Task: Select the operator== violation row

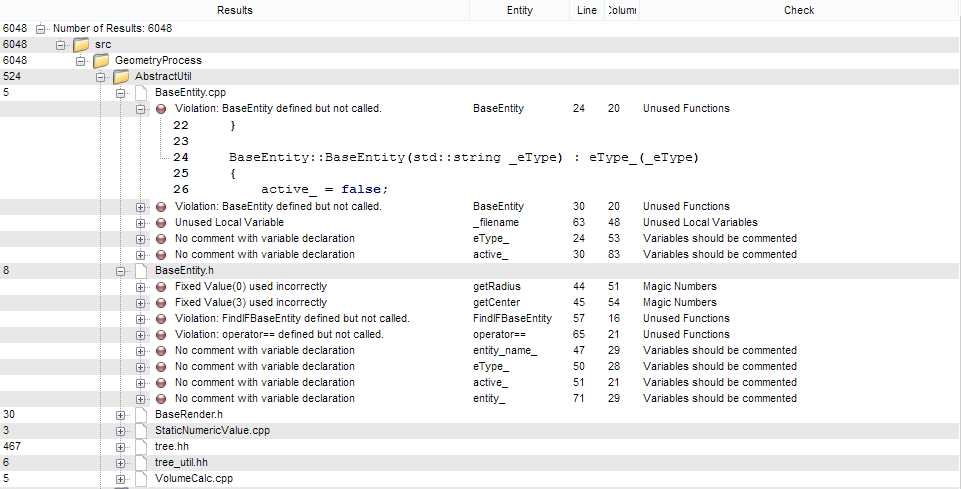Action: [x=279, y=334]
